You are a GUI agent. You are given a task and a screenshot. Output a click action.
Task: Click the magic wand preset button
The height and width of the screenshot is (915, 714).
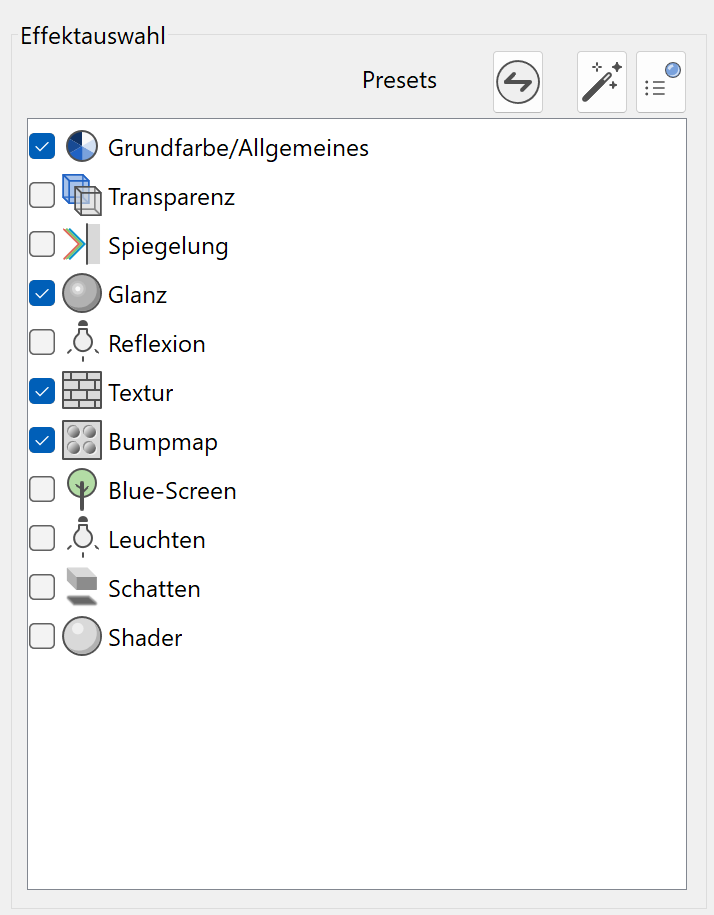(x=602, y=82)
